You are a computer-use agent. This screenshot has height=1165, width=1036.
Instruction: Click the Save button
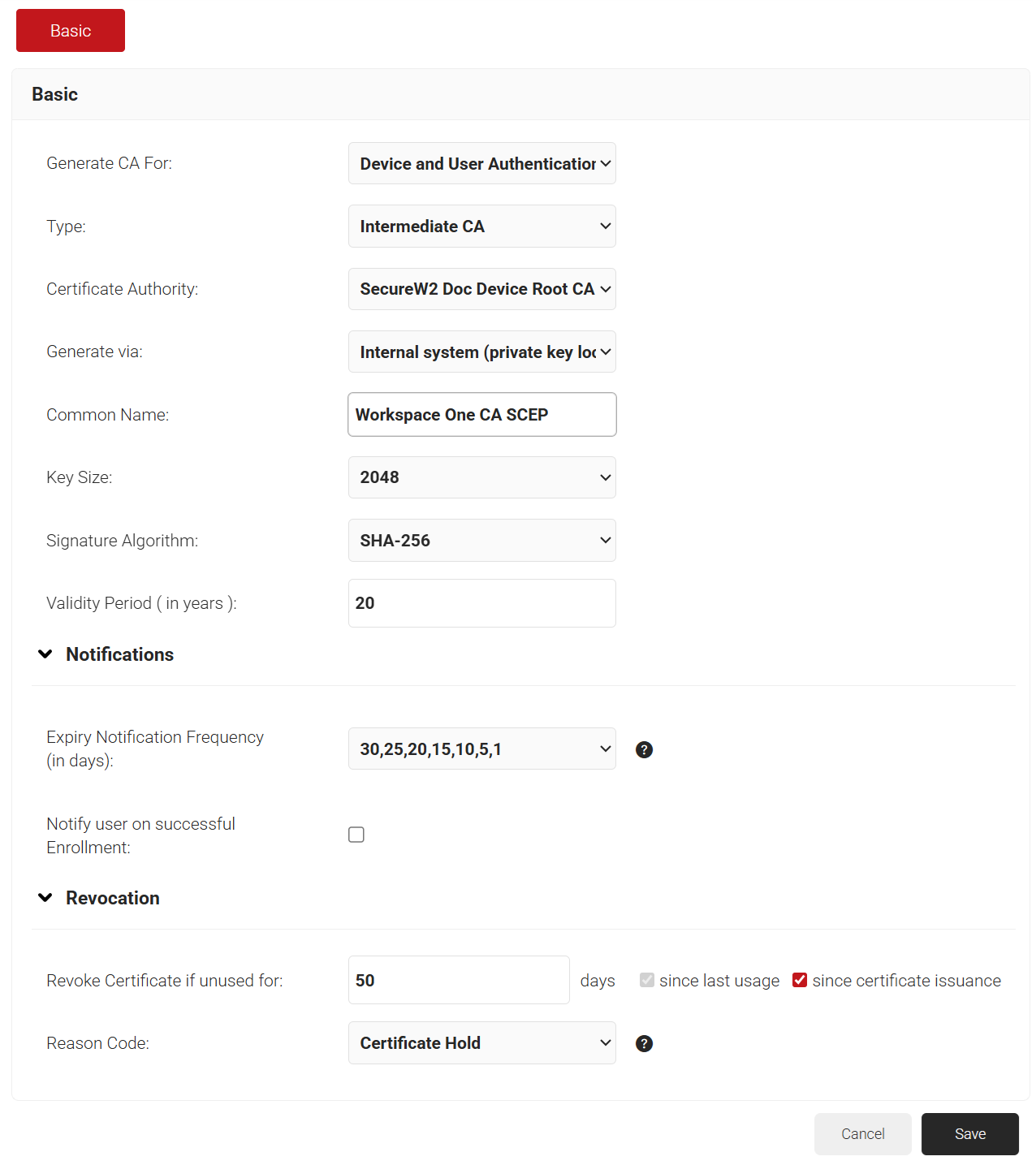point(969,1134)
